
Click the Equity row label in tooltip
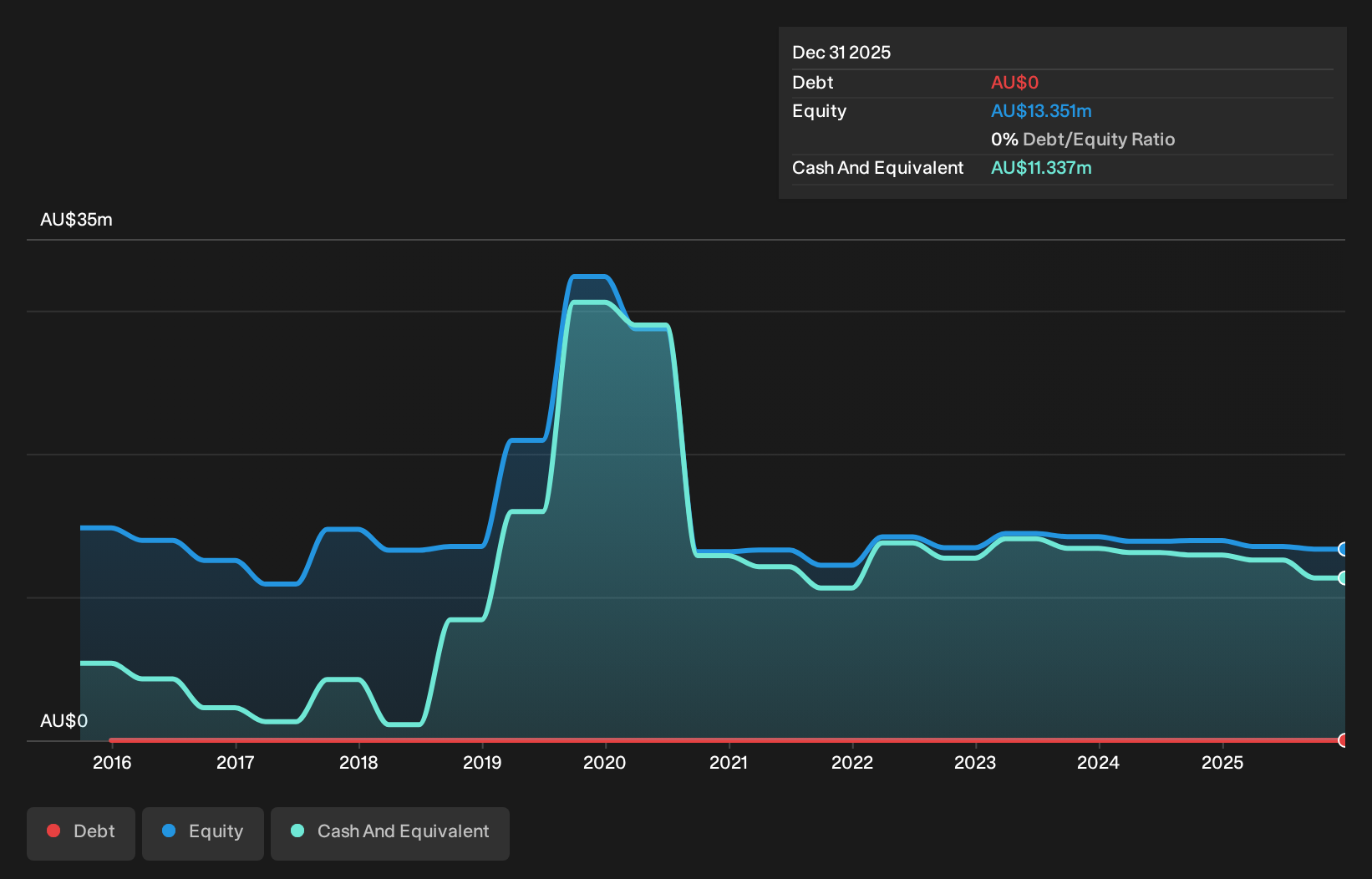(819, 111)
